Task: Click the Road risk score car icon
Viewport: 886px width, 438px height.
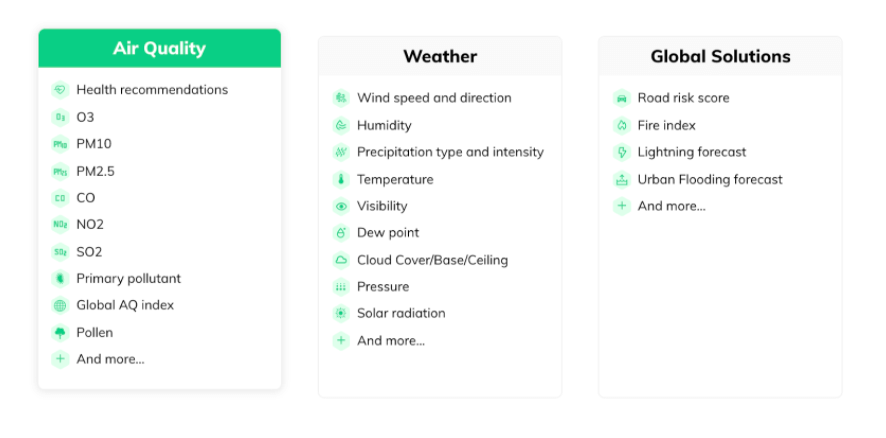Action: (622, 98)
